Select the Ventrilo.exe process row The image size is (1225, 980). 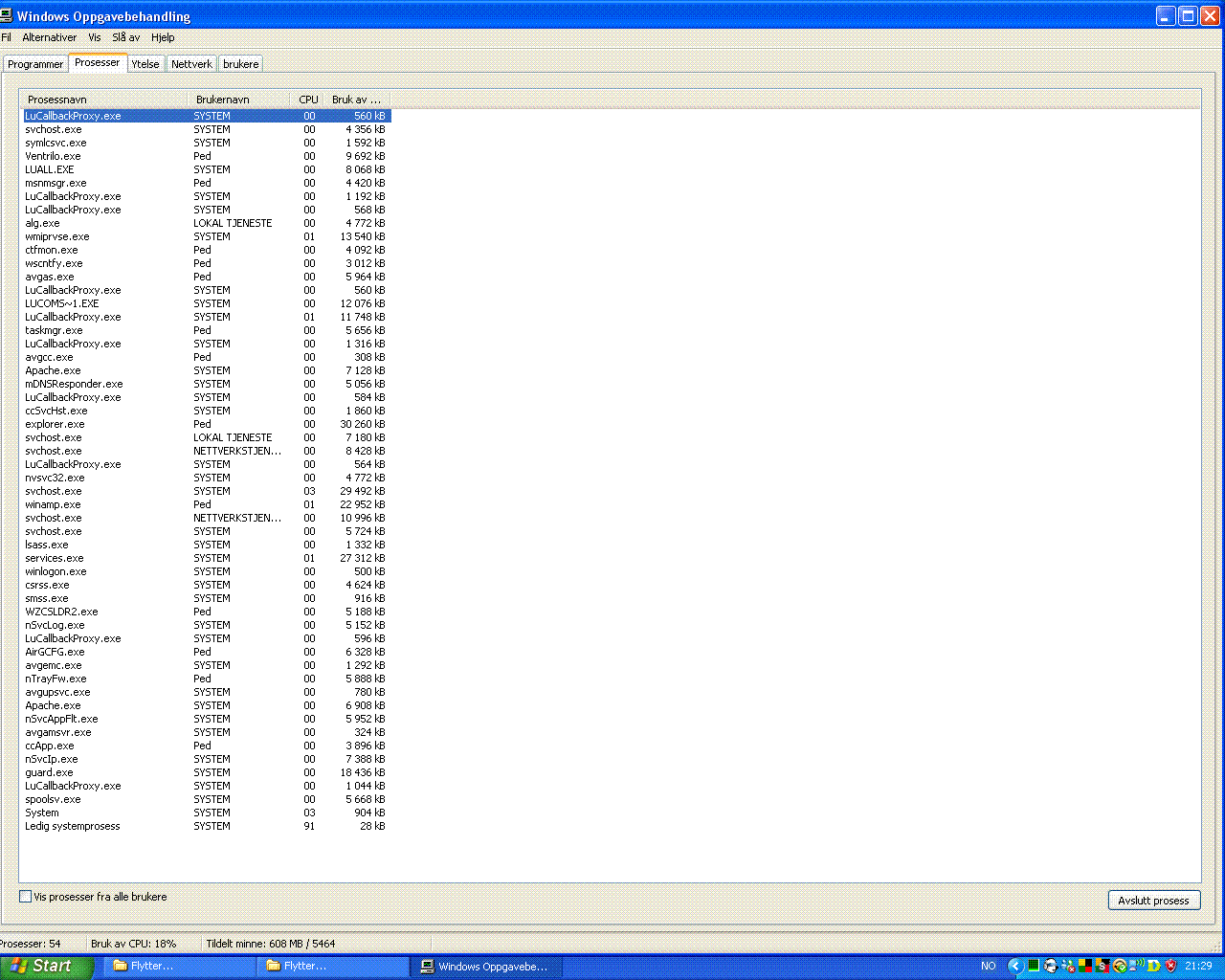(207, 156)
